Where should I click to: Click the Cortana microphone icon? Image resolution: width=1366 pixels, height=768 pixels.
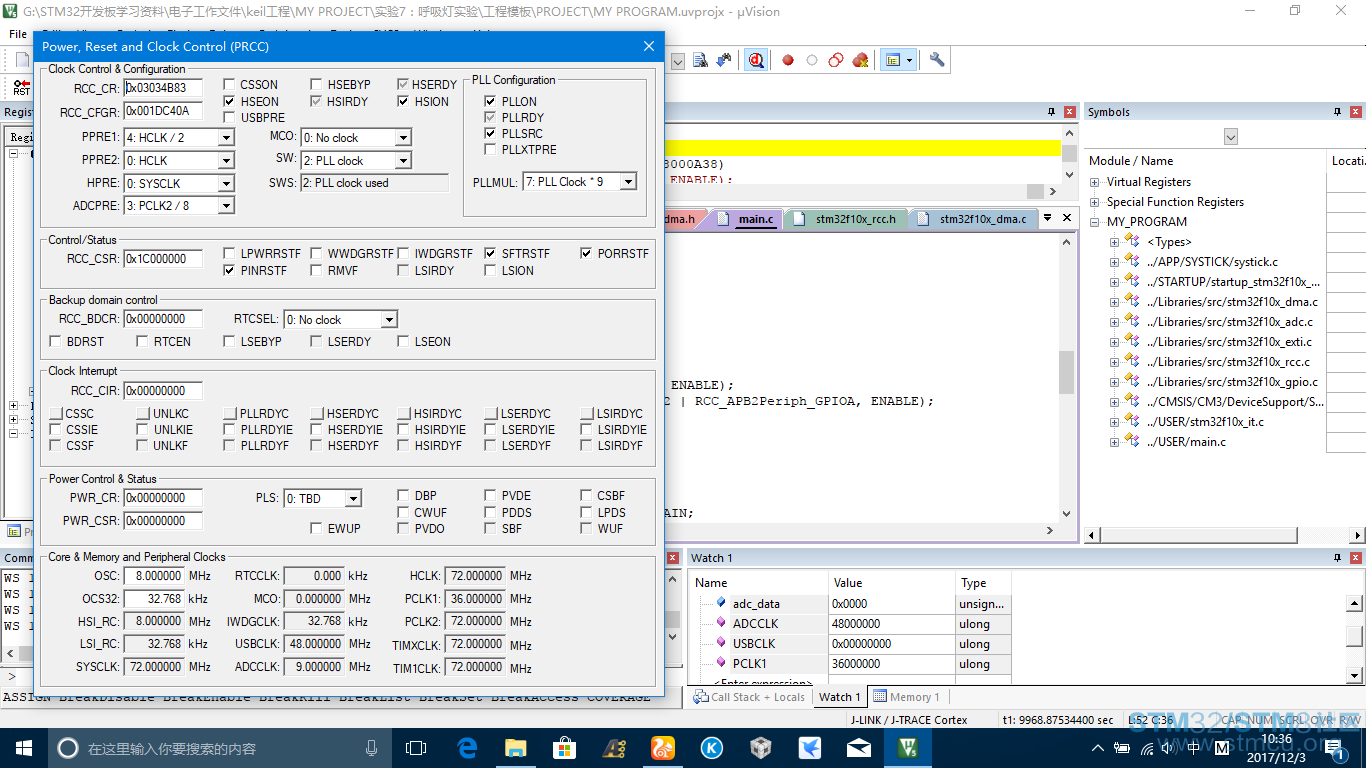pos(372,747)
